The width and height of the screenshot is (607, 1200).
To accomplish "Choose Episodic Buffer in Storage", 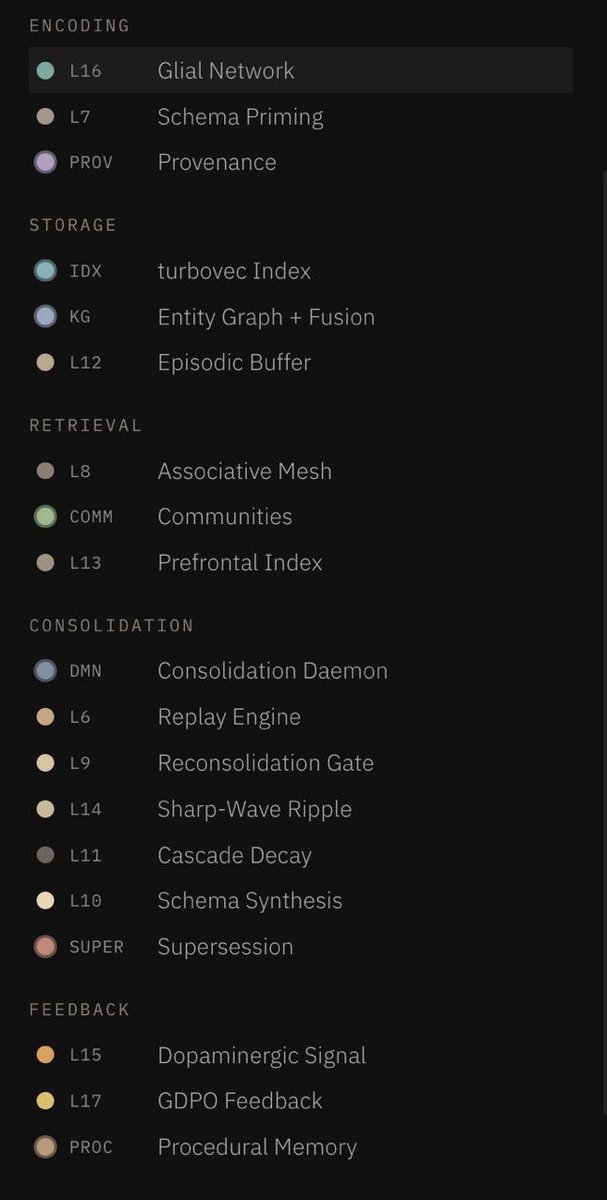I will pyautogui.click(x=300, y=363).
